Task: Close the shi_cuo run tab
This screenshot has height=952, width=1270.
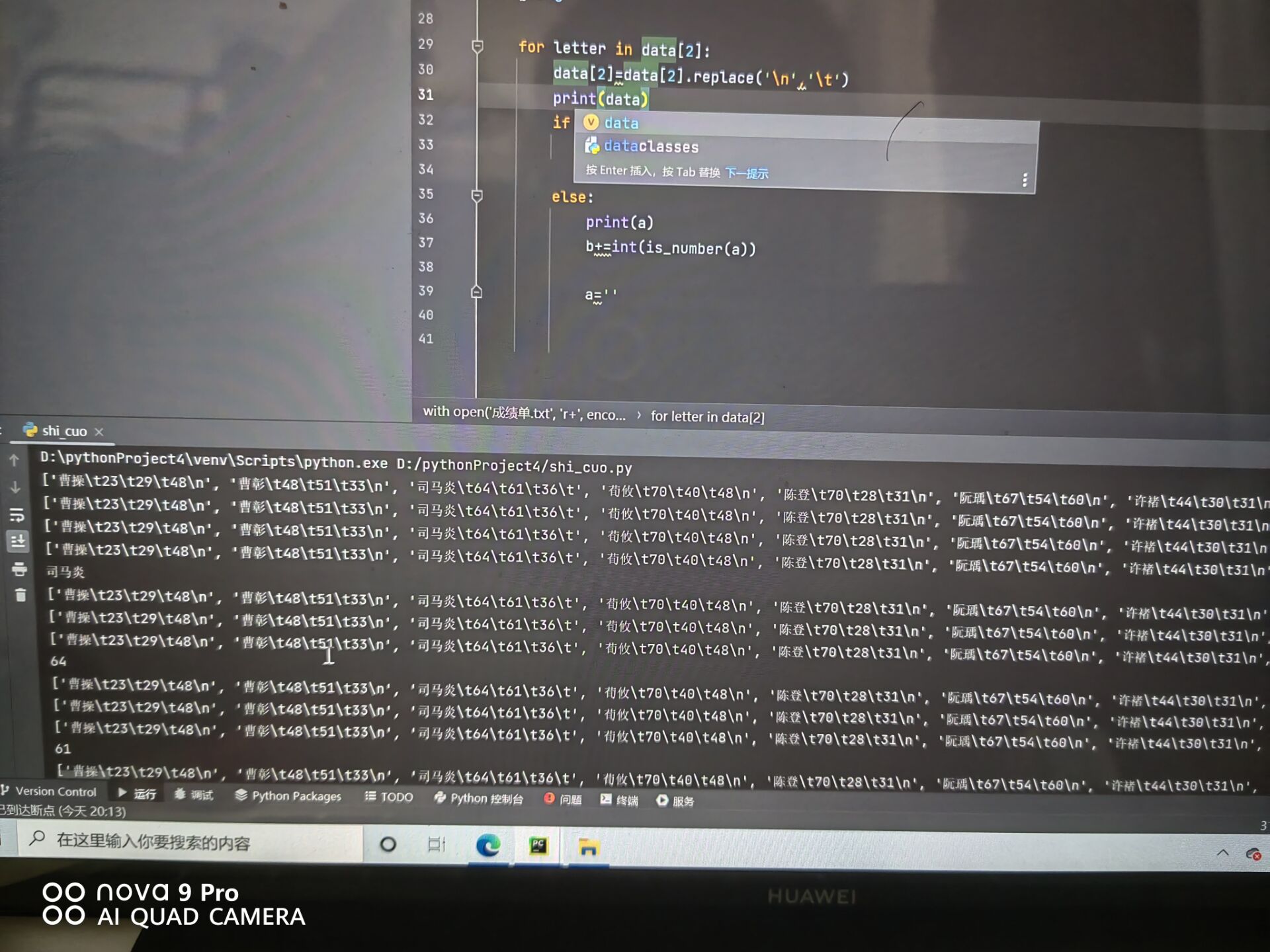Action: click(99, 432)
